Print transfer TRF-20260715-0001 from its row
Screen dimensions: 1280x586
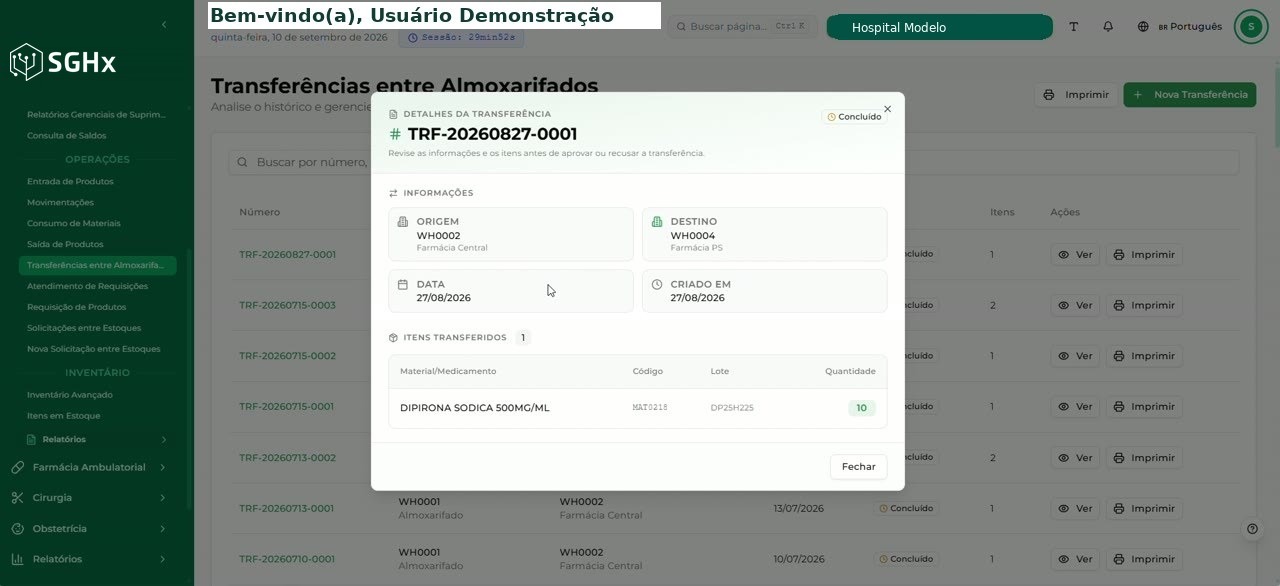pyautogui.click(x=1144, y=408)
